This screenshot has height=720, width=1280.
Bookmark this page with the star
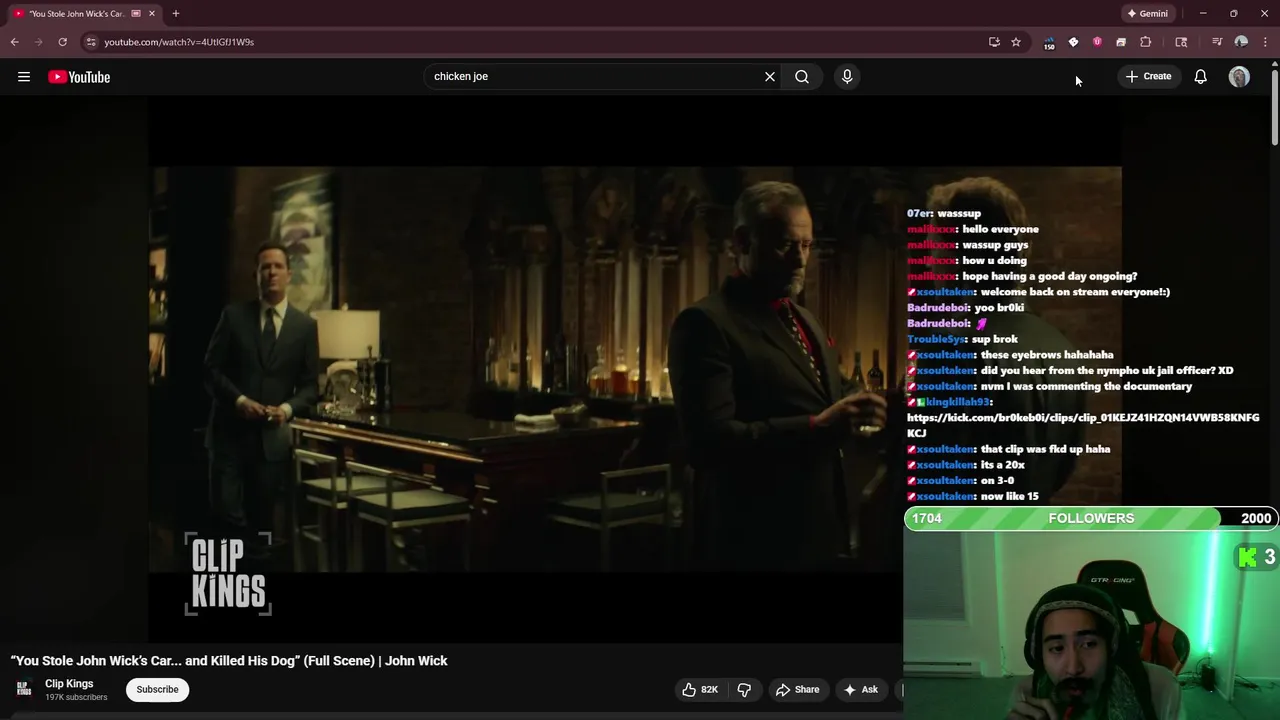[1016, 42]
